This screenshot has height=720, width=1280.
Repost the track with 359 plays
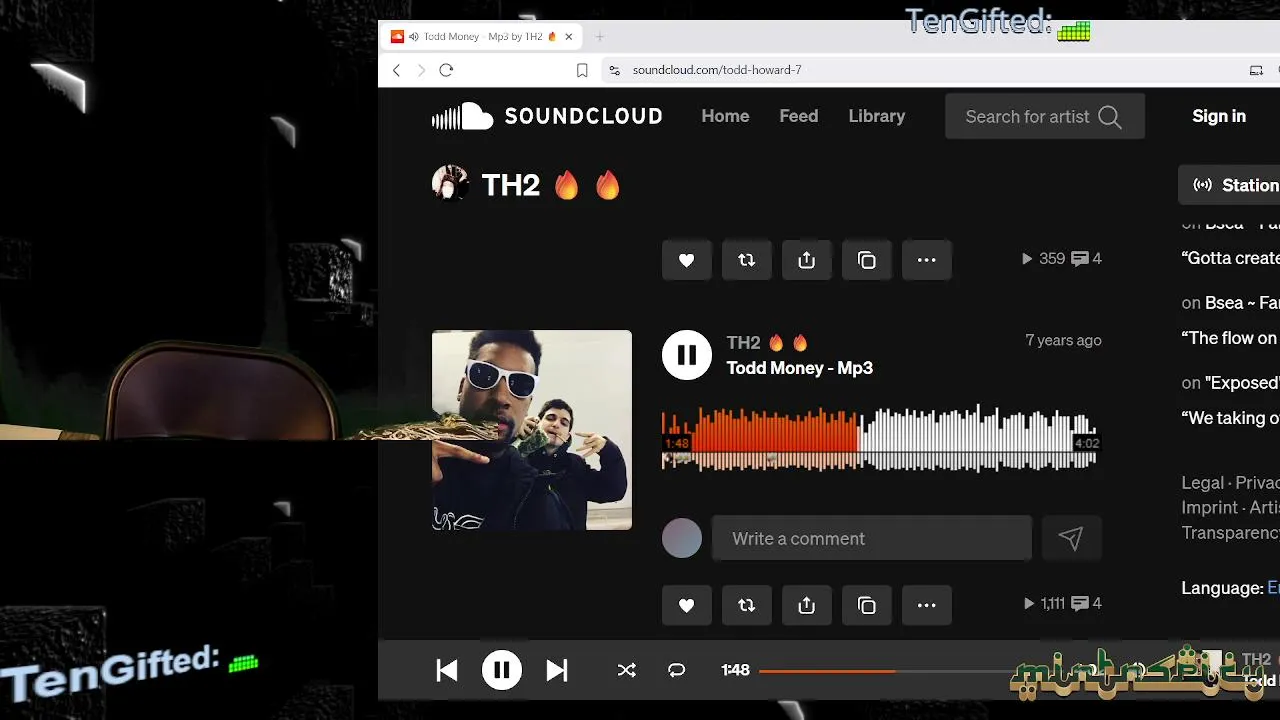click(x=746, y=260)
